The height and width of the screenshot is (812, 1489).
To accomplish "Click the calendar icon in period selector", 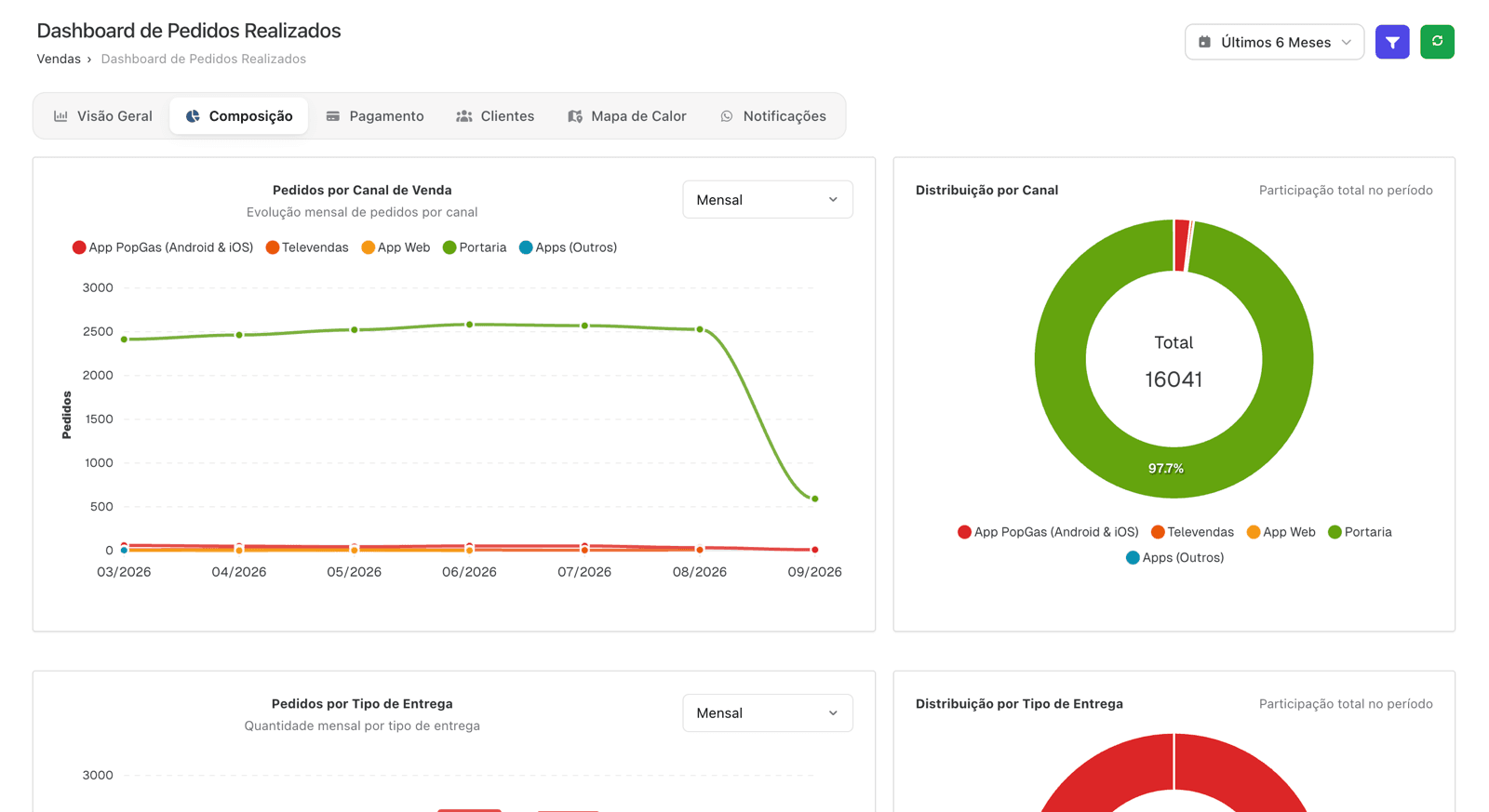I will 1204,42.
